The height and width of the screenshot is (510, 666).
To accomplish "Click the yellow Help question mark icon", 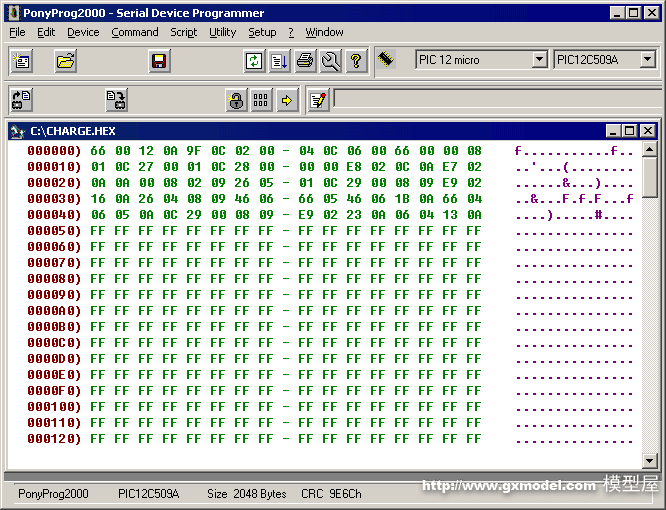I will pos(356,61).
